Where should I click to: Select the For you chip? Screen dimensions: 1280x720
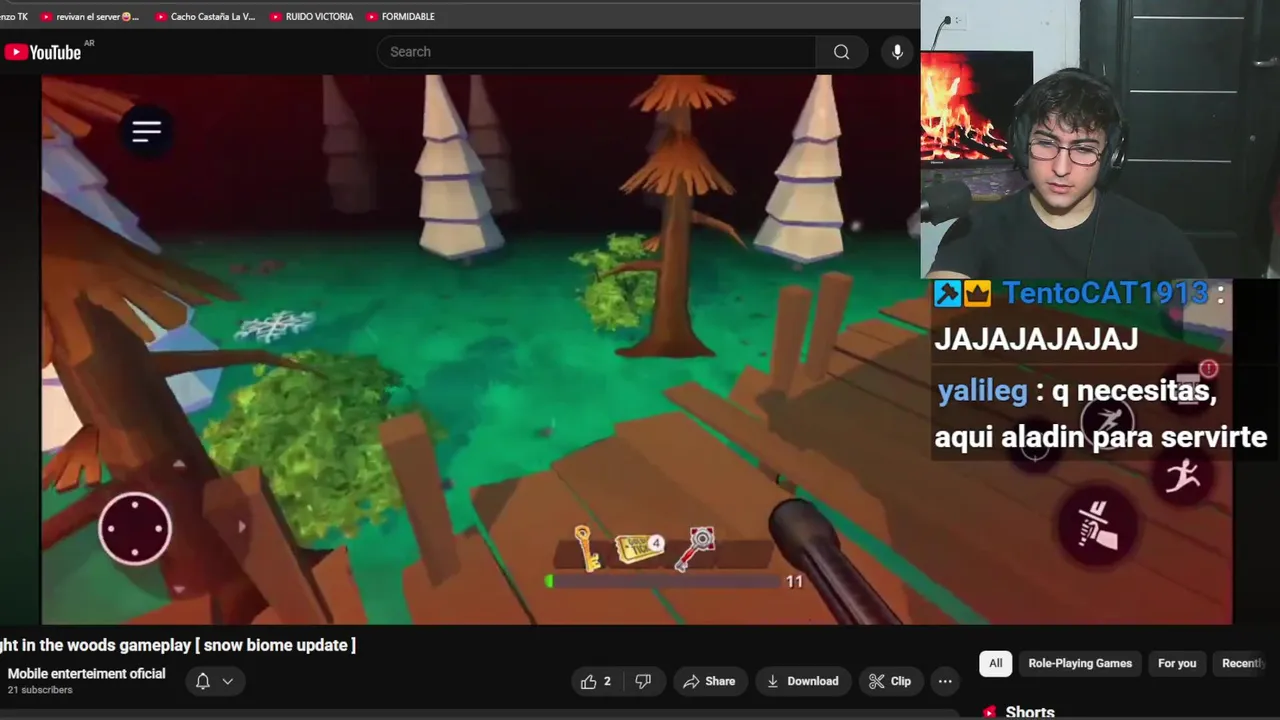pyautogui.click(x=1177, y=663)
